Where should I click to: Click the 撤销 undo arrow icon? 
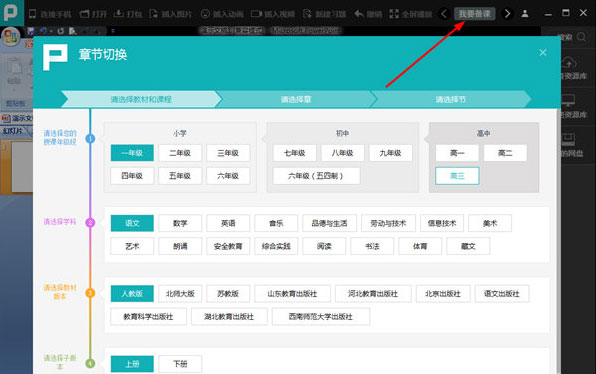pos(359,14)
